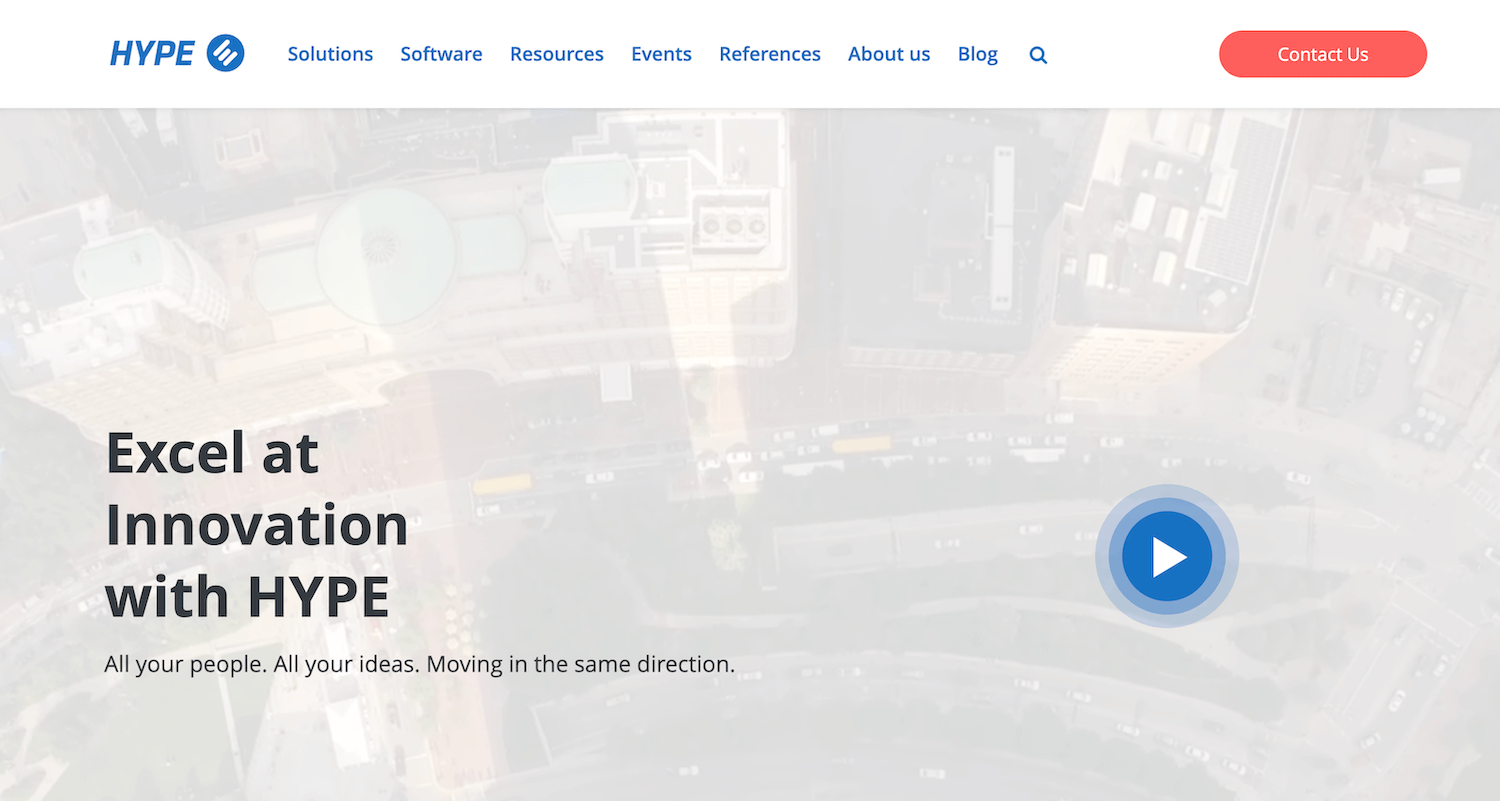
Task: Open the References menu item
Action: pos(770,54)
